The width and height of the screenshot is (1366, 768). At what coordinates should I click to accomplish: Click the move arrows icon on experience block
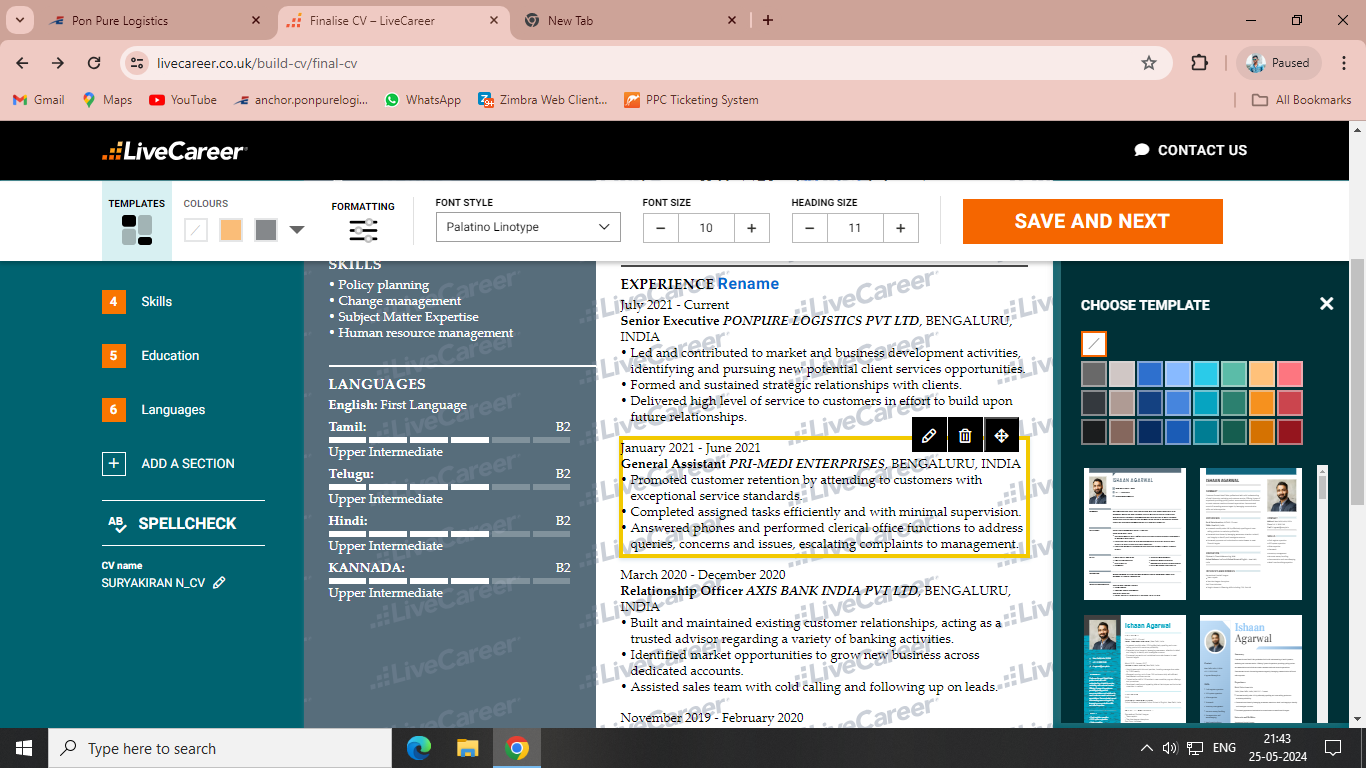click(x=1001, y=435)
